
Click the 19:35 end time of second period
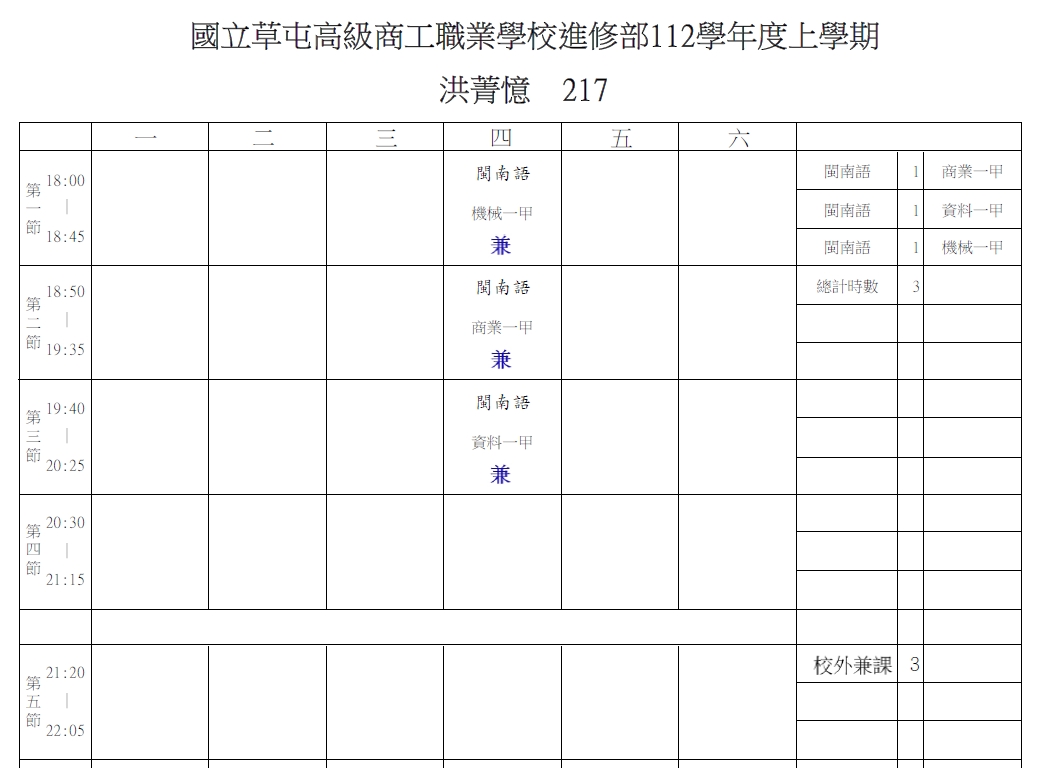[65, 349]
